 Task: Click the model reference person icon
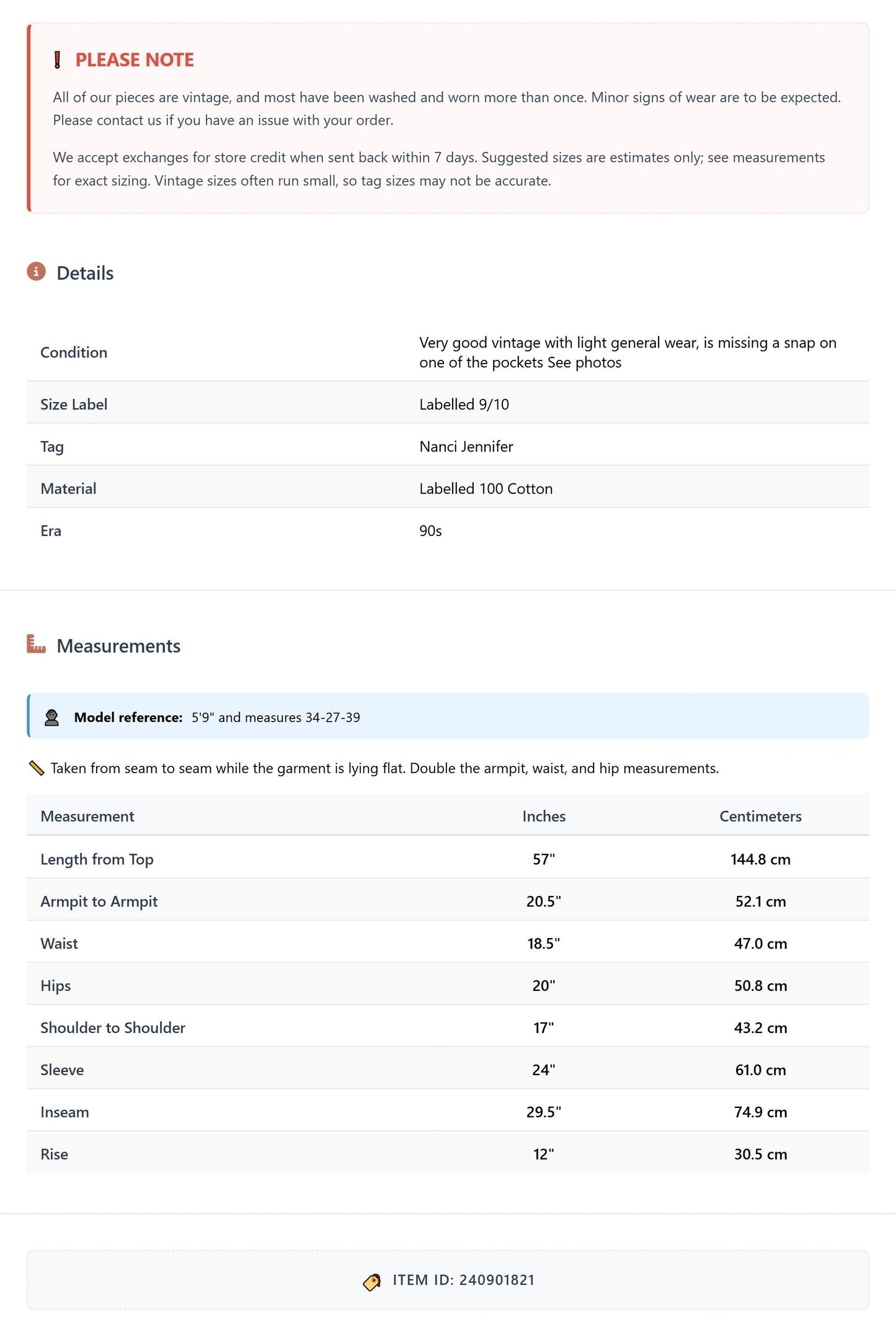(51, 718)
